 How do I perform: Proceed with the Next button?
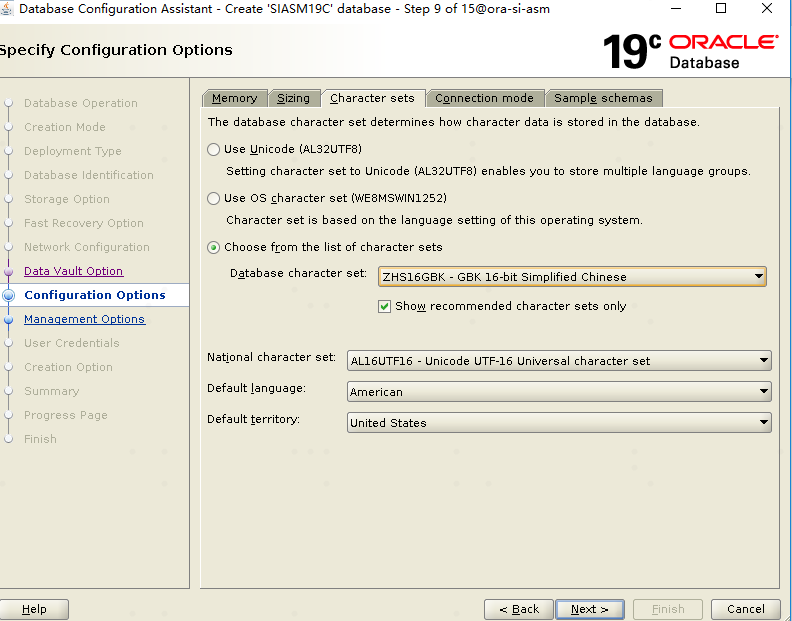589,609
